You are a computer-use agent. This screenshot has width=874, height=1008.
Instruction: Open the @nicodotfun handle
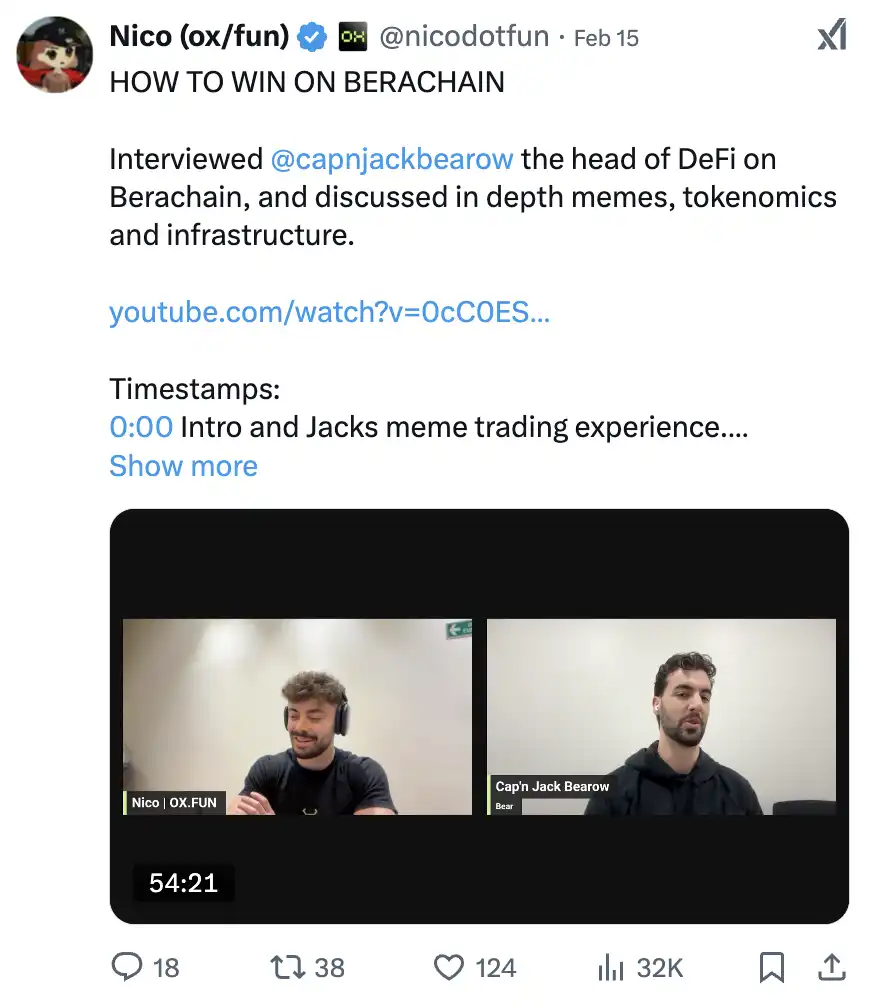[464, 38]
